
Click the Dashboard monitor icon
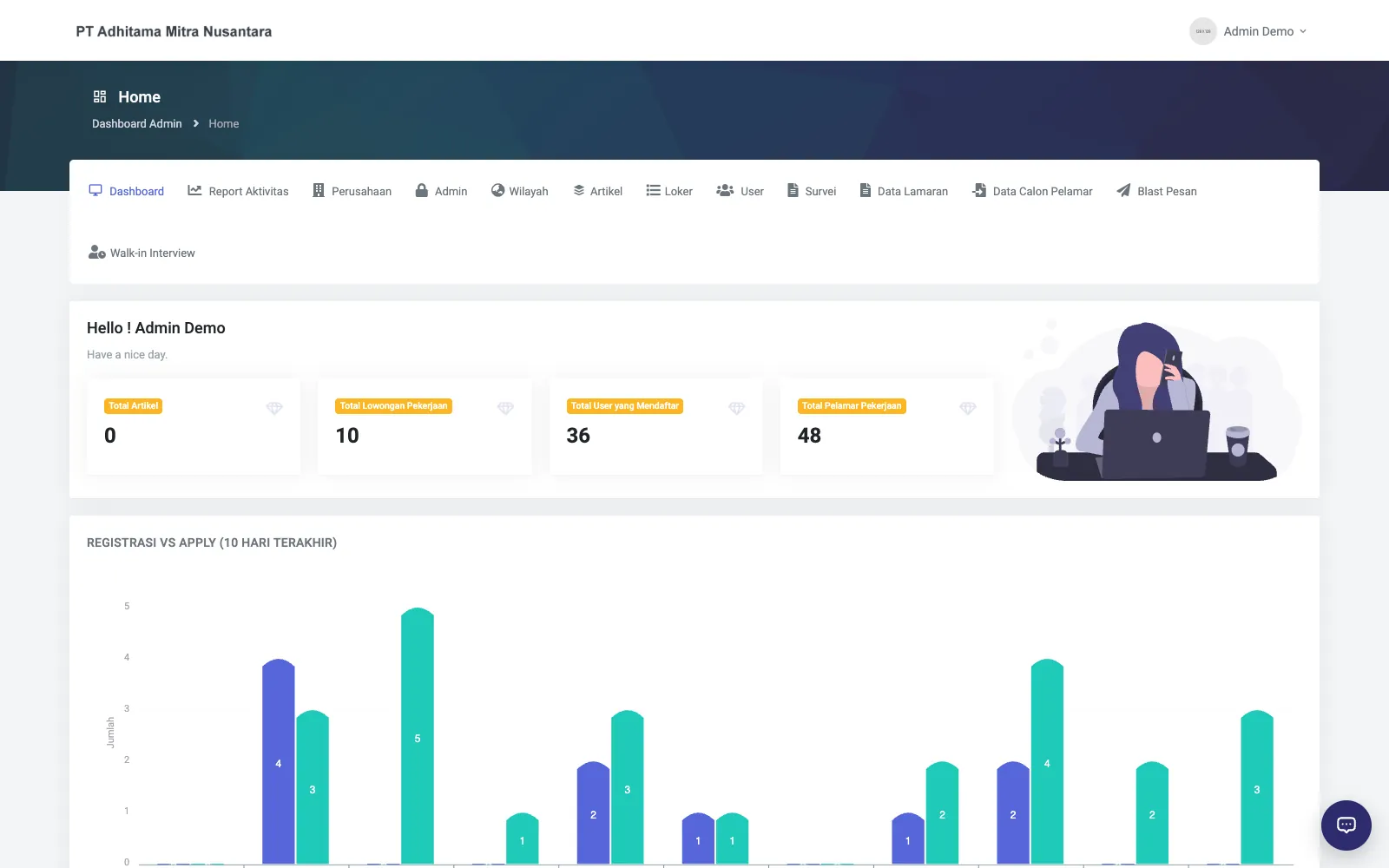[x=95, y=191]
